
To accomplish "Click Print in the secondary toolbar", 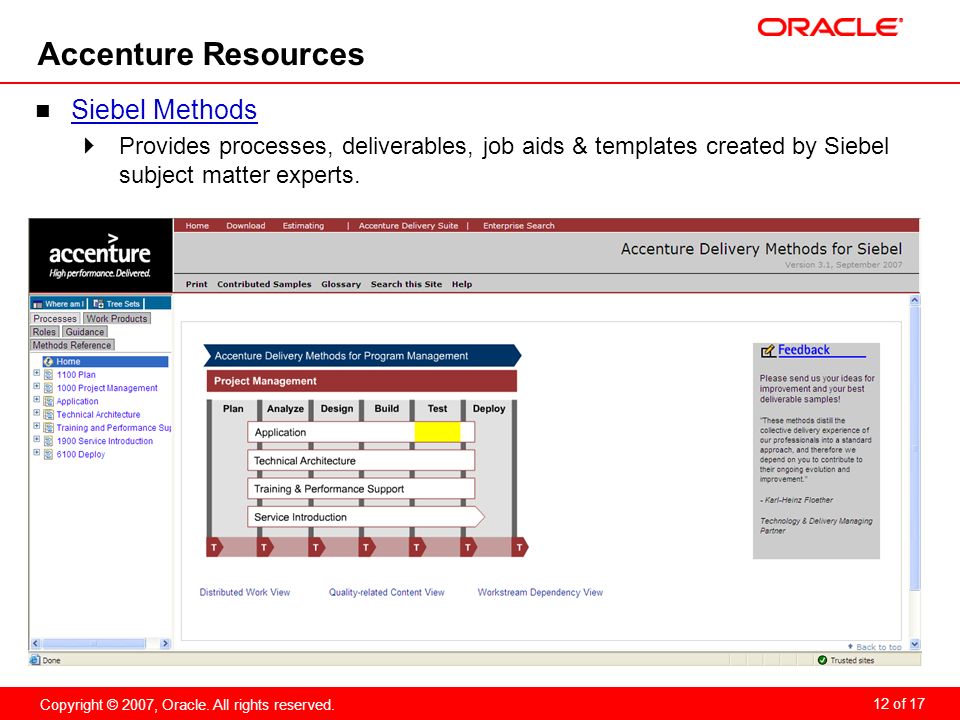I will coord(197,284).
